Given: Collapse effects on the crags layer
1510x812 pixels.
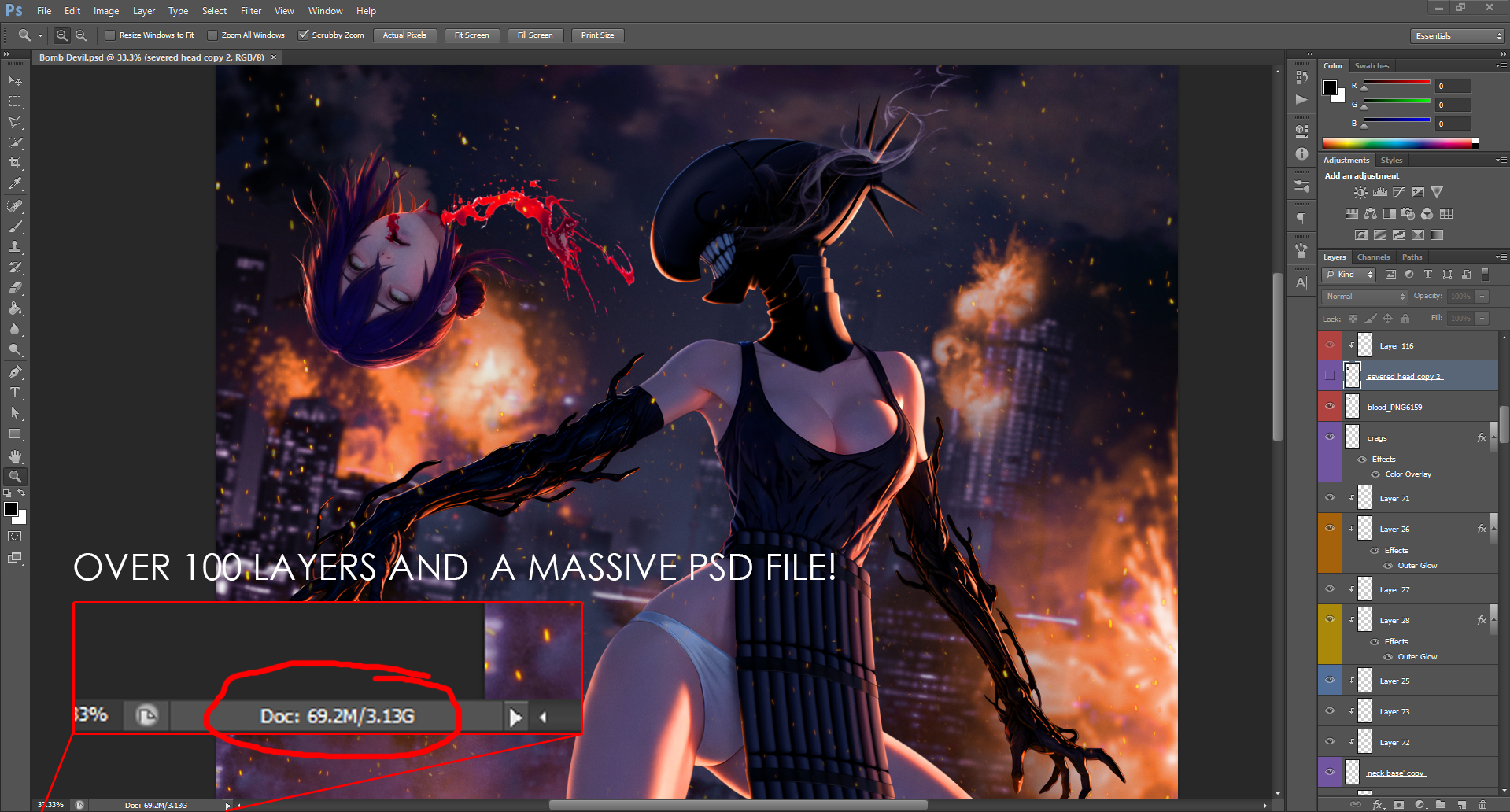Looking at the screenshot, I should click(x=1493, y=438).
